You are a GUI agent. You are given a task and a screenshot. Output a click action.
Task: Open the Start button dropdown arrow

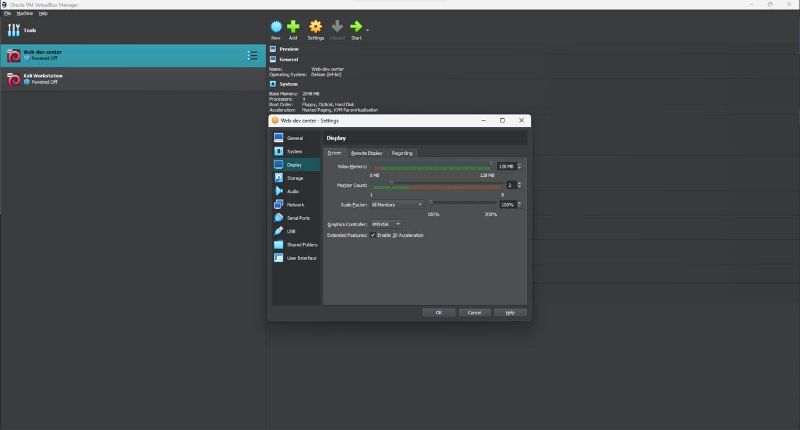367,29
